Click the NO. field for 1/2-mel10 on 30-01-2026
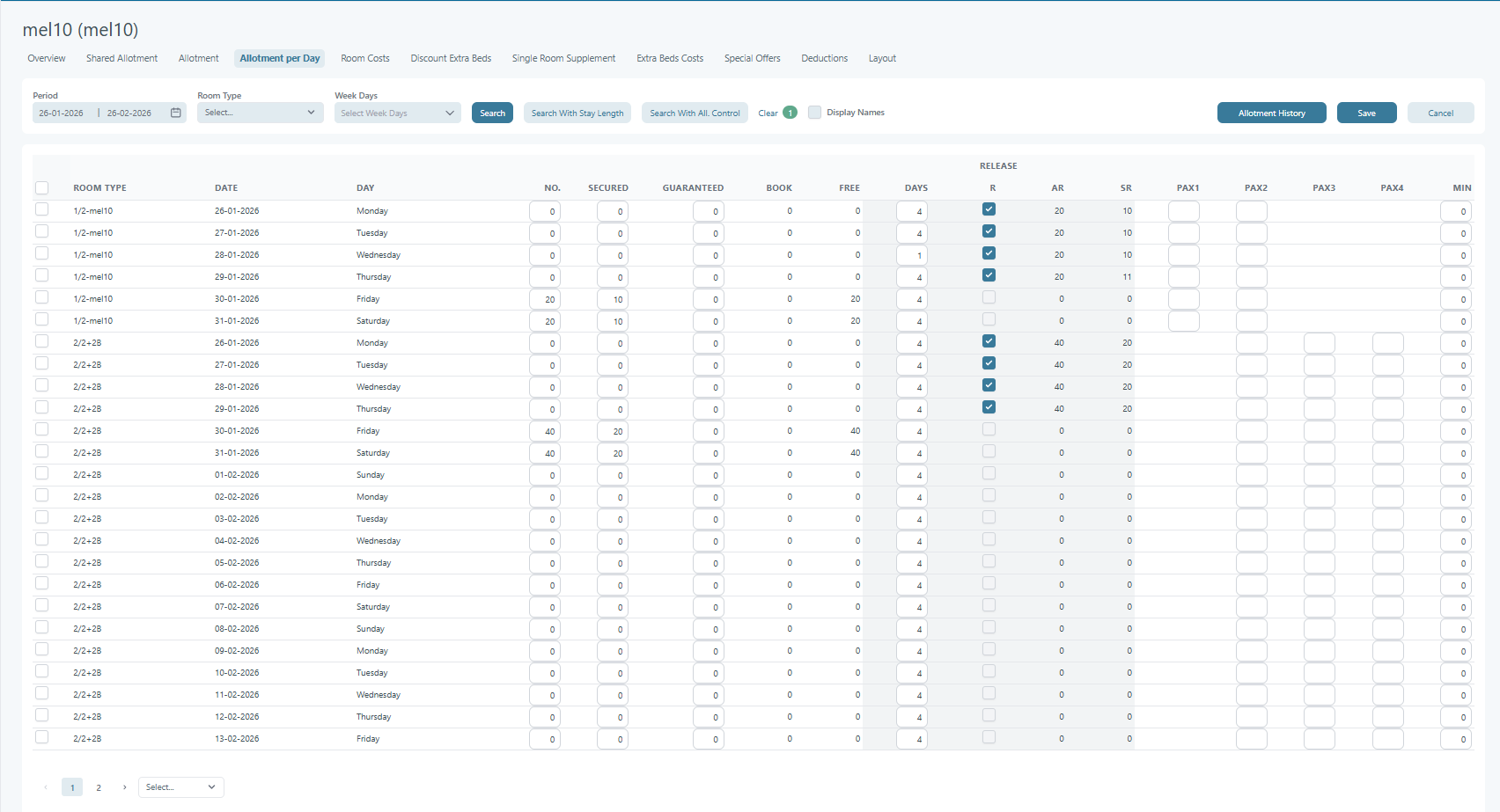The width and height of the screenshot is (1500, 812). tap(545, 299)
